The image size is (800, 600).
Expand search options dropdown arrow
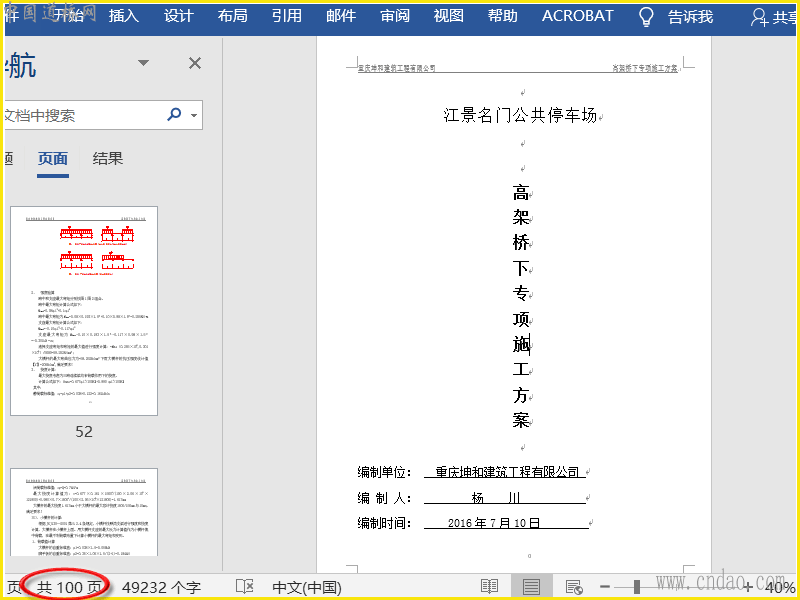(194, 115)
